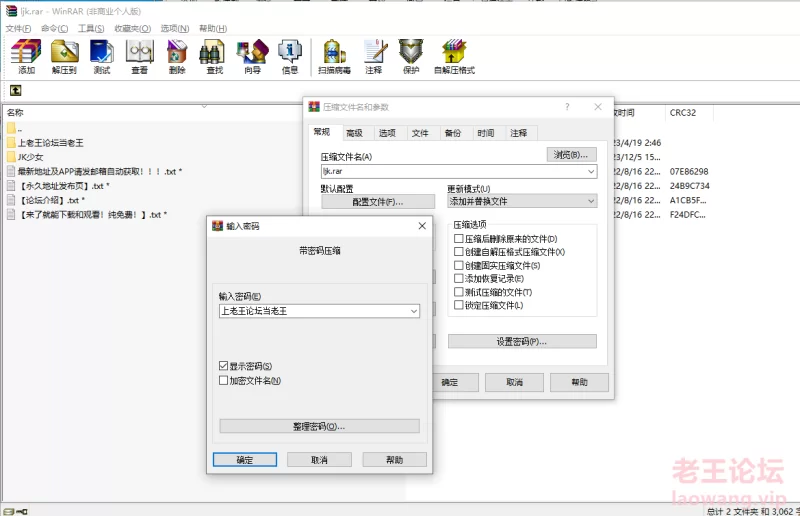
Task: Select the 【论坛介绍】.txt file icon
Action: (x=11, y=200)
